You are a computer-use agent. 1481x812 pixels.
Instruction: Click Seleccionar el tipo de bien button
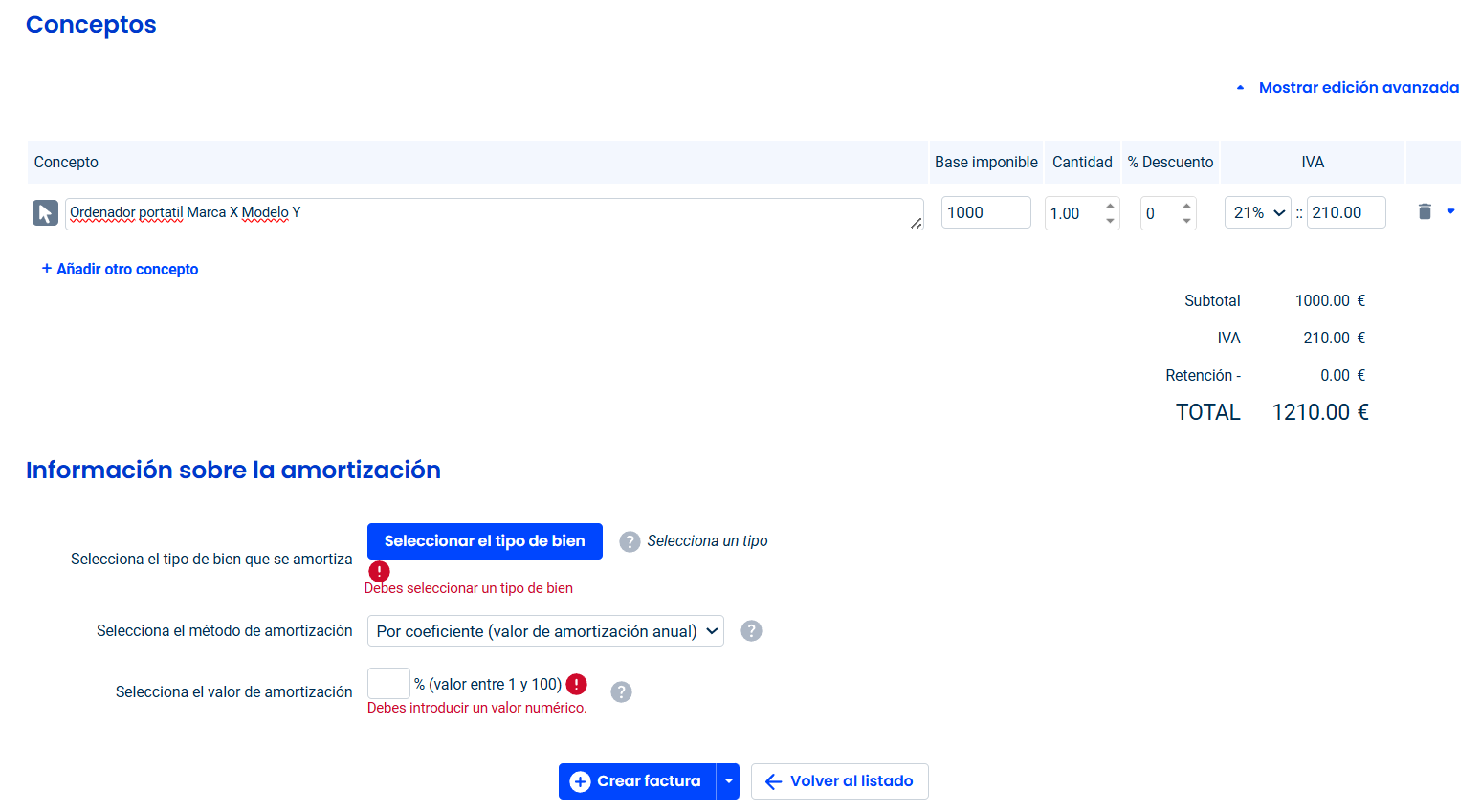tap(485, 541)
